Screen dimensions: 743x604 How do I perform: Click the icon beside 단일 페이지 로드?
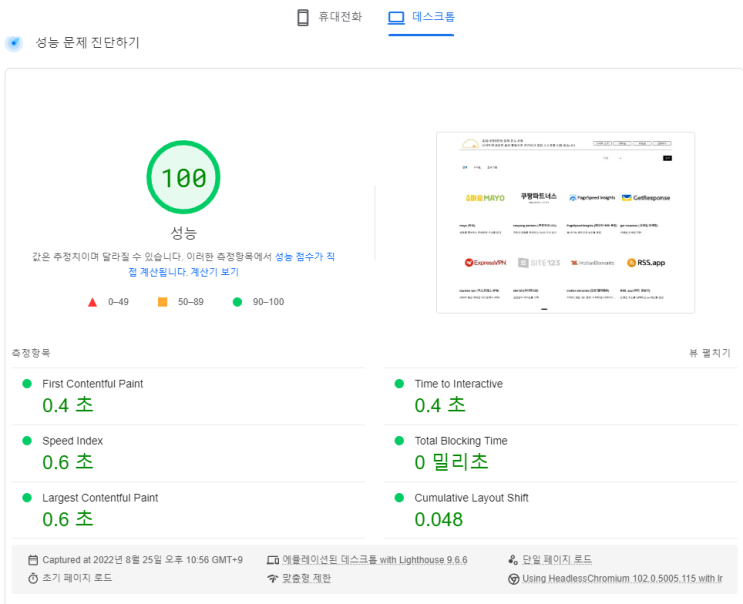point(513,560)
